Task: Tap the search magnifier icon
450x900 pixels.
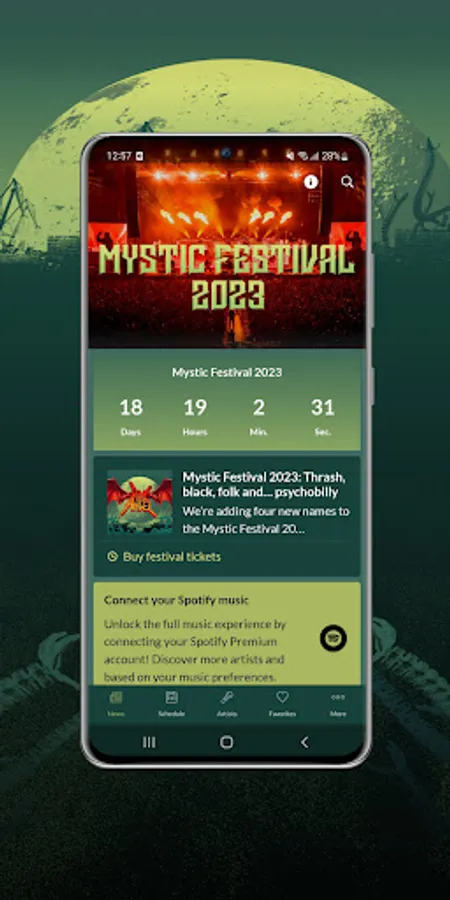Action: (347, 182)
